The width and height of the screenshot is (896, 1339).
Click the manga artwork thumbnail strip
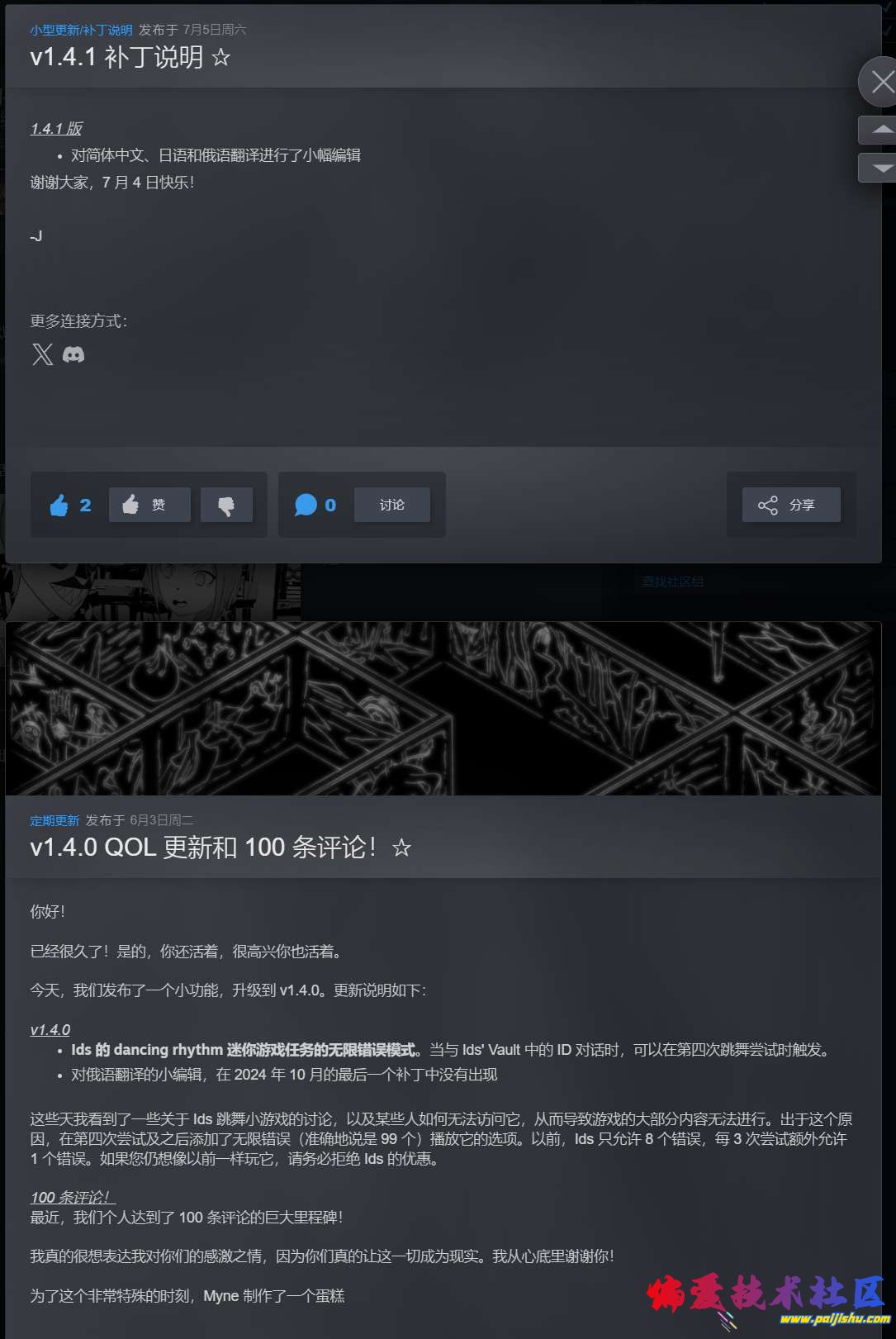(153, 592)
